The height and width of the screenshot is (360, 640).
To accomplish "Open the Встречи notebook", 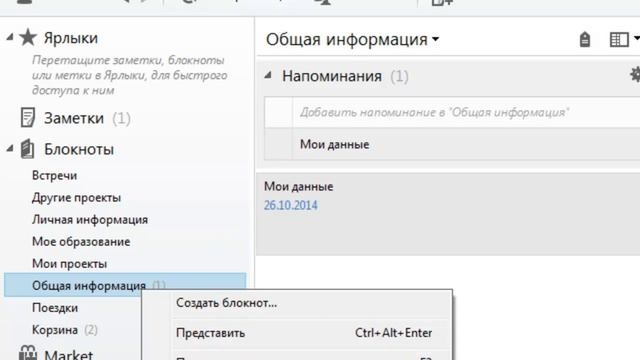I will (54, 176).
